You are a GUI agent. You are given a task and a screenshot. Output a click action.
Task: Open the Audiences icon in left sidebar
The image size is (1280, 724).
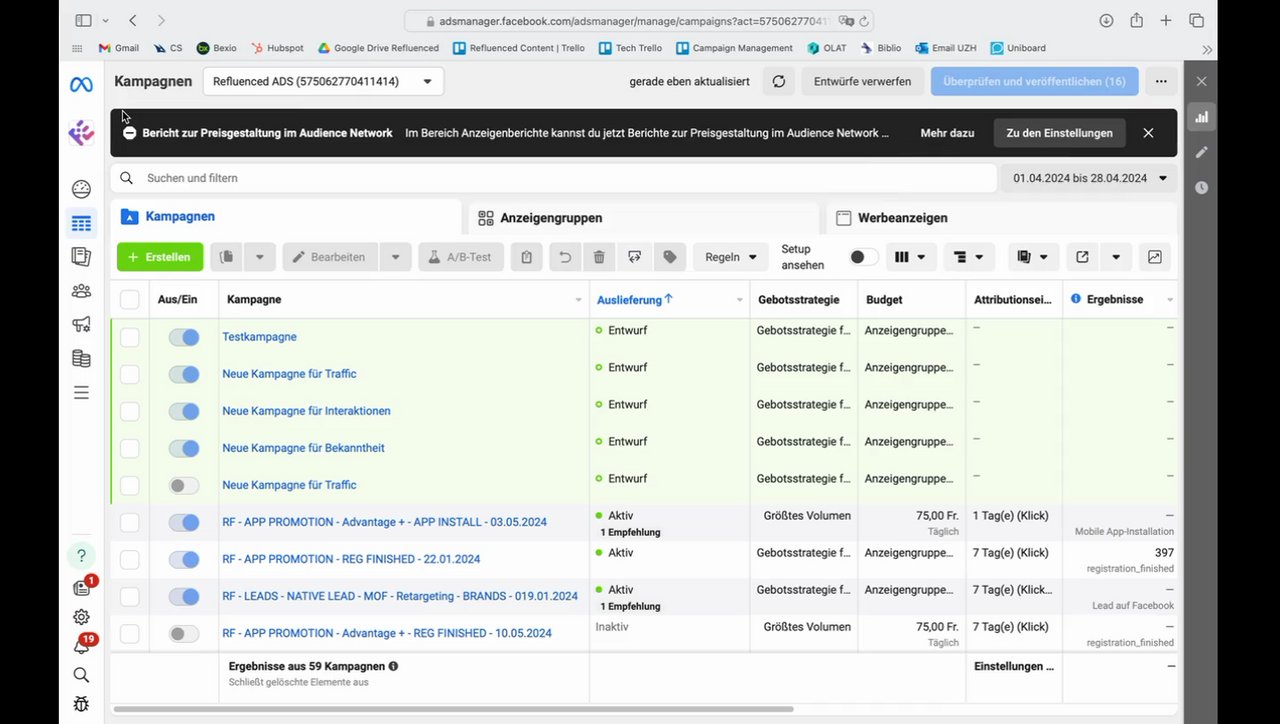point(81,291)
